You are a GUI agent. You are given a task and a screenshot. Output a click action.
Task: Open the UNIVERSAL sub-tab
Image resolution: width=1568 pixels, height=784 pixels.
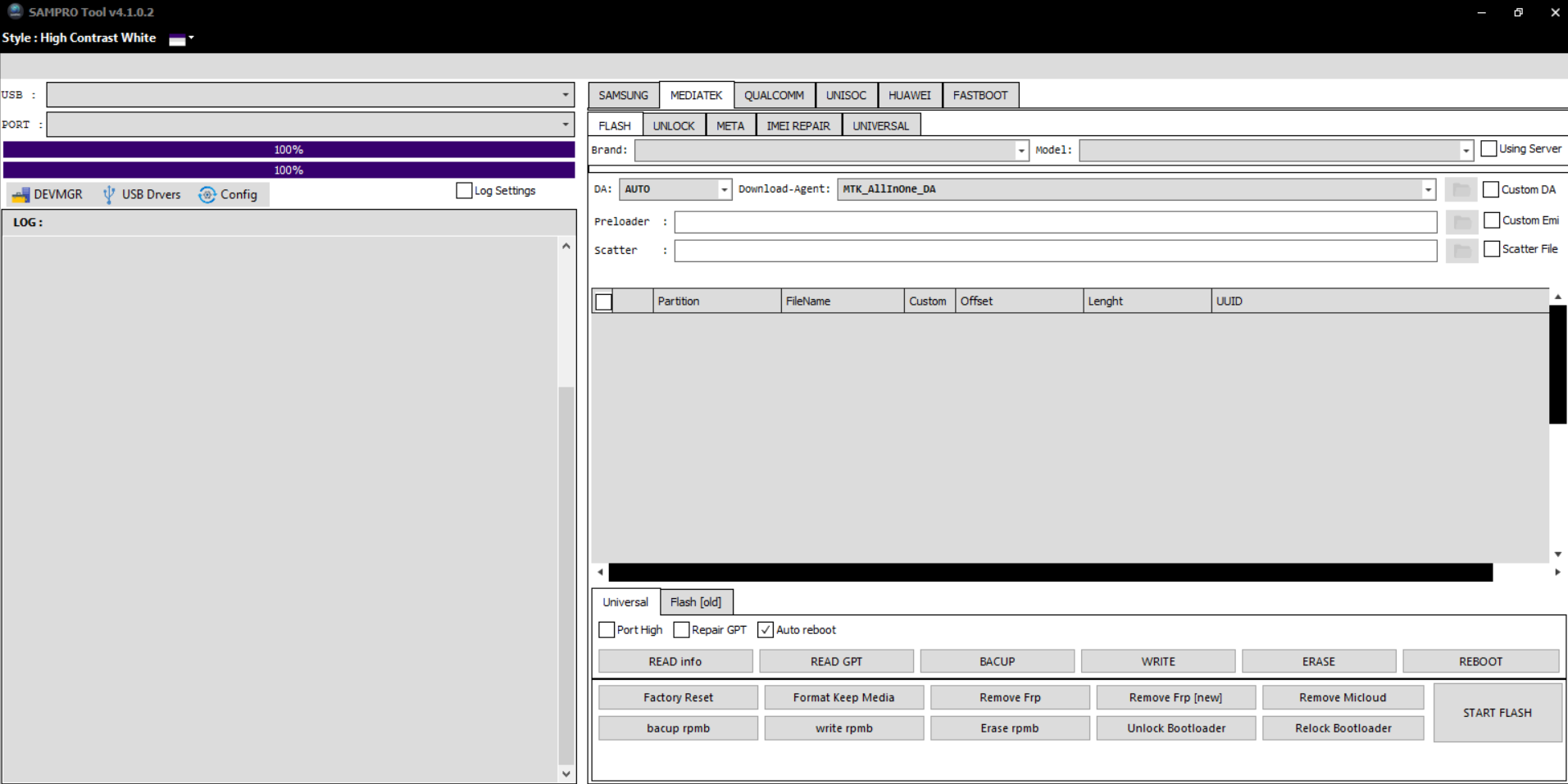(x=881, y=126)
